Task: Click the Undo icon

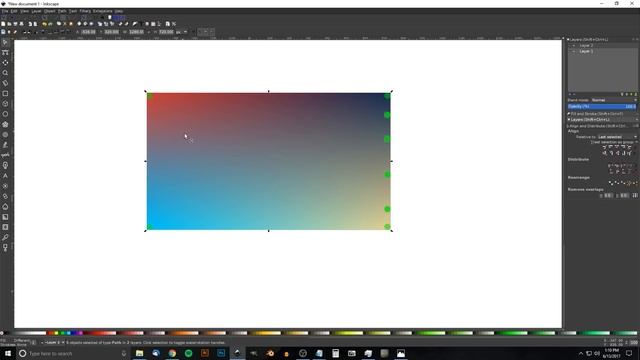Action: [x=44, y=24]
